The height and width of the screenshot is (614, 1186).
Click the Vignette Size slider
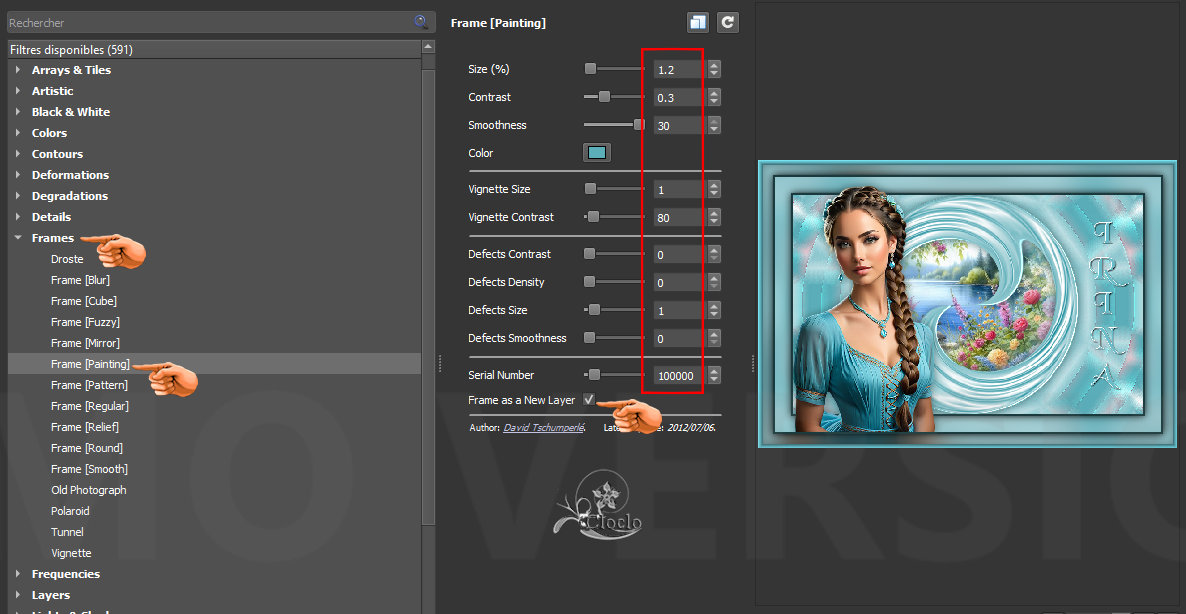pos(614,189)
